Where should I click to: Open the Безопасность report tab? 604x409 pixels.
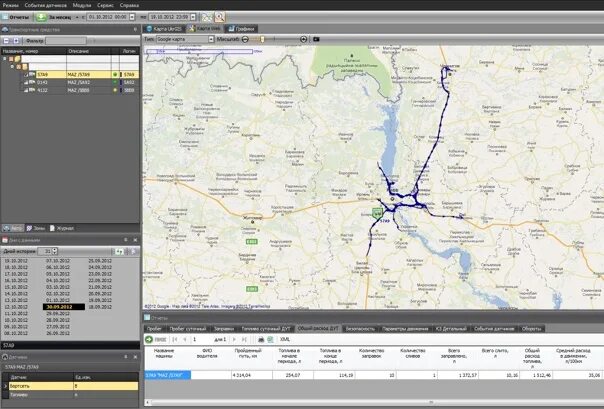360,329
